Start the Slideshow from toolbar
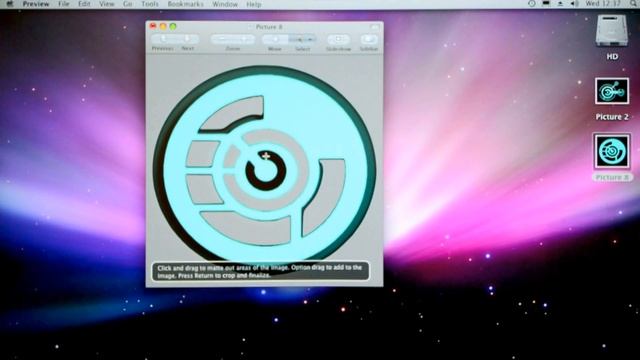 point(338,39)
